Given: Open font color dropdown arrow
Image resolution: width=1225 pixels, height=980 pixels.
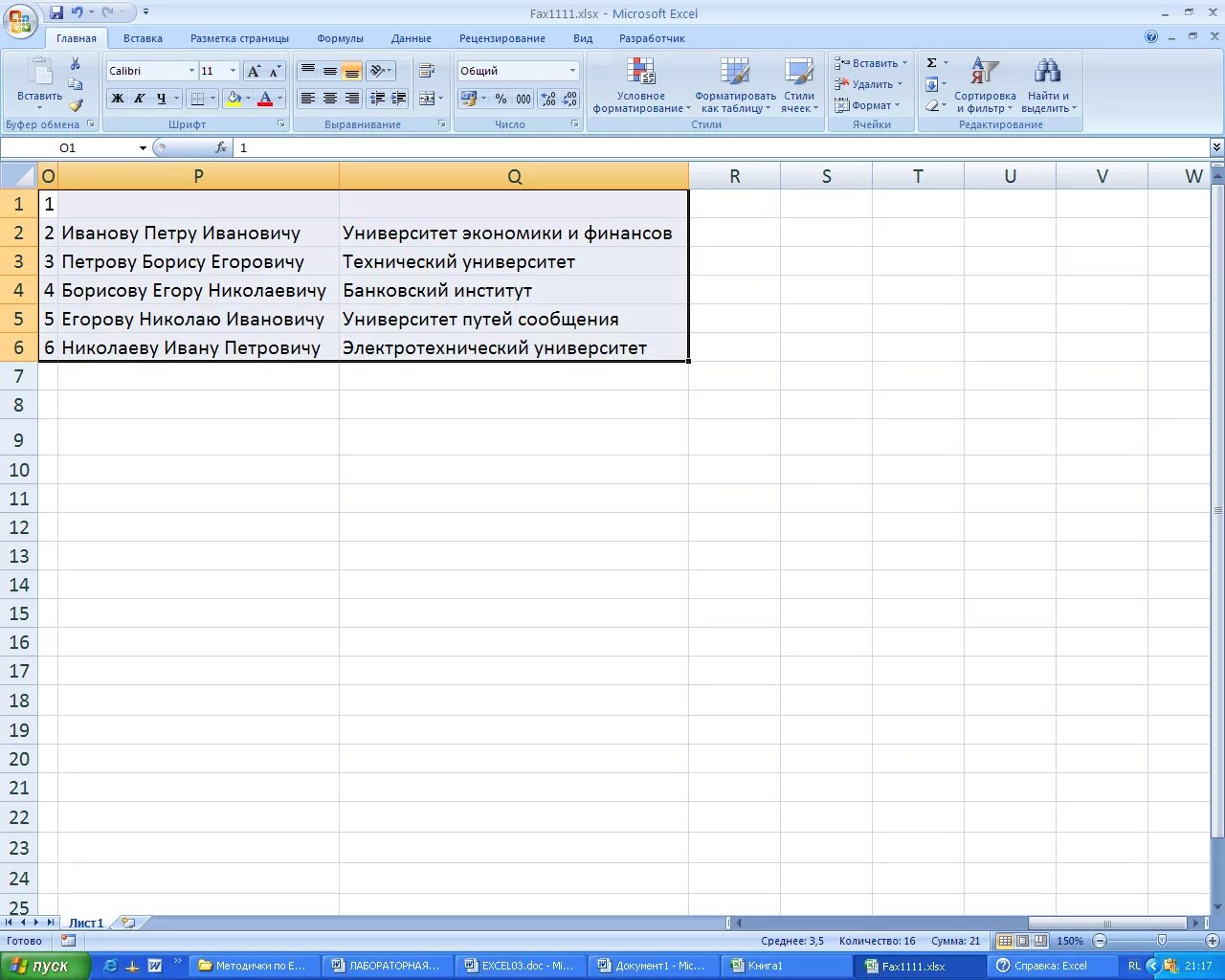Looking at the screenshot, I should point(279,98).
